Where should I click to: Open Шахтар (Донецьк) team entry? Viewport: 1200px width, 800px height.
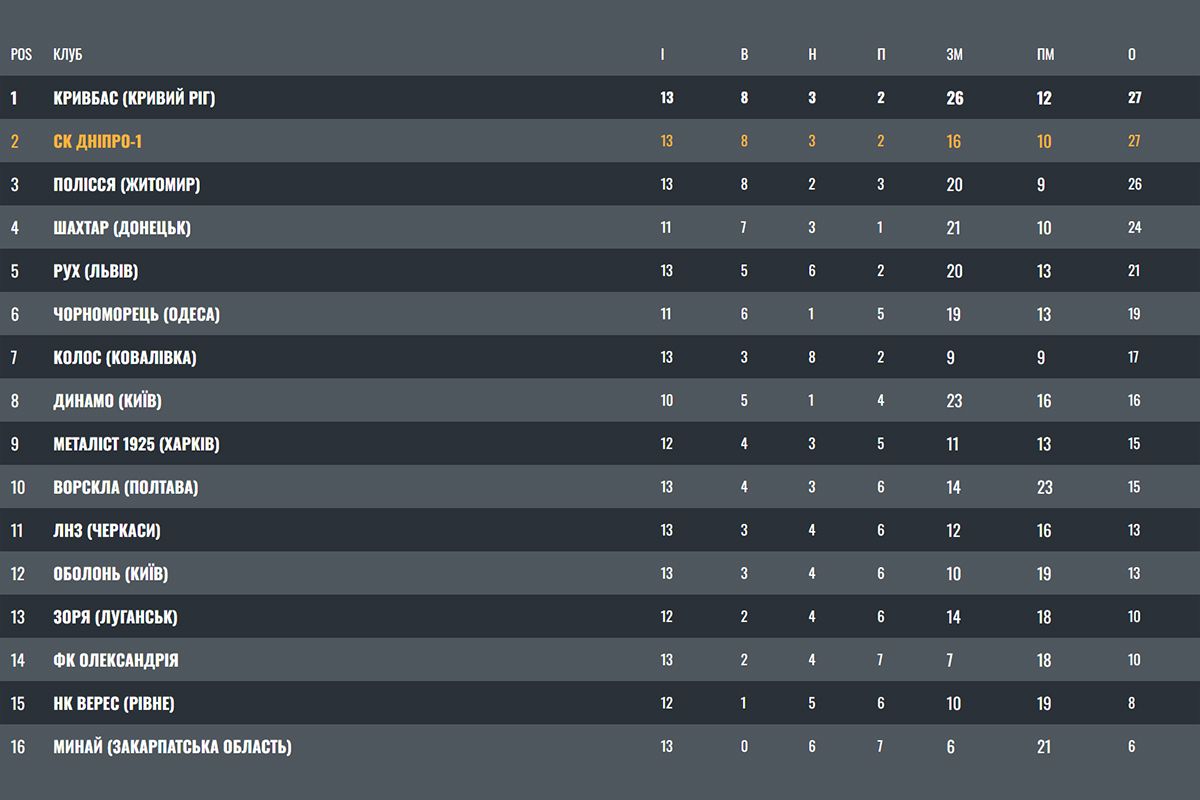(x=122, y=228)
